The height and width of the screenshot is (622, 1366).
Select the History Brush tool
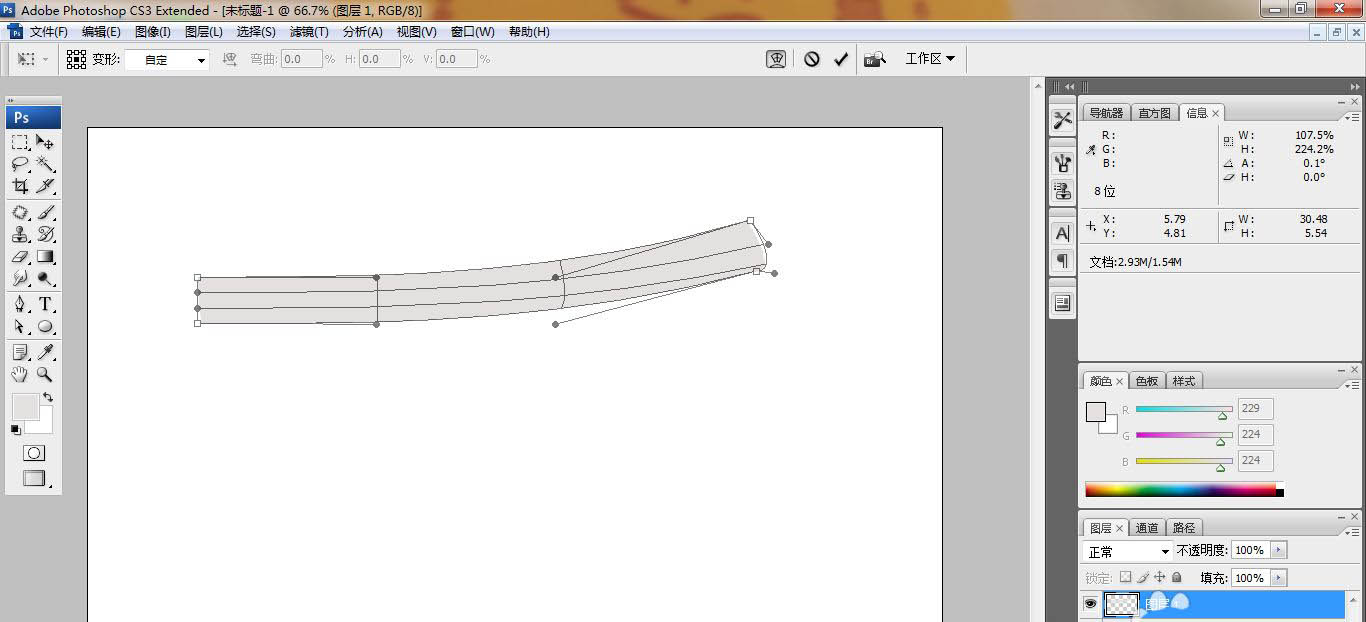(45, 235)
